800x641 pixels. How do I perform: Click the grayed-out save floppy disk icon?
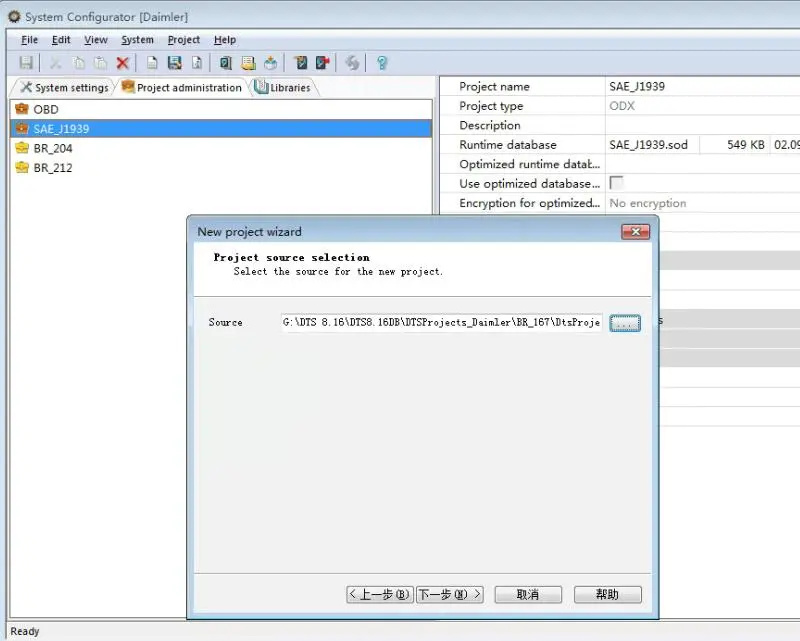click(x=26, y=63)
